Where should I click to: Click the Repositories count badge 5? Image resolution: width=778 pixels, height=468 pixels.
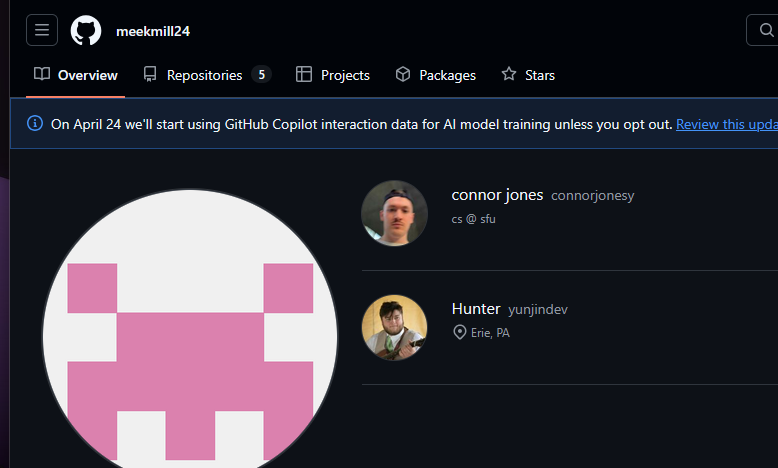pos(261,74)
